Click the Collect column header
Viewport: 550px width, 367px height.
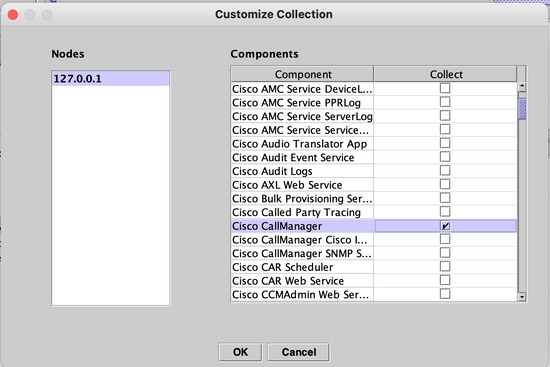(x=445, y=74)
